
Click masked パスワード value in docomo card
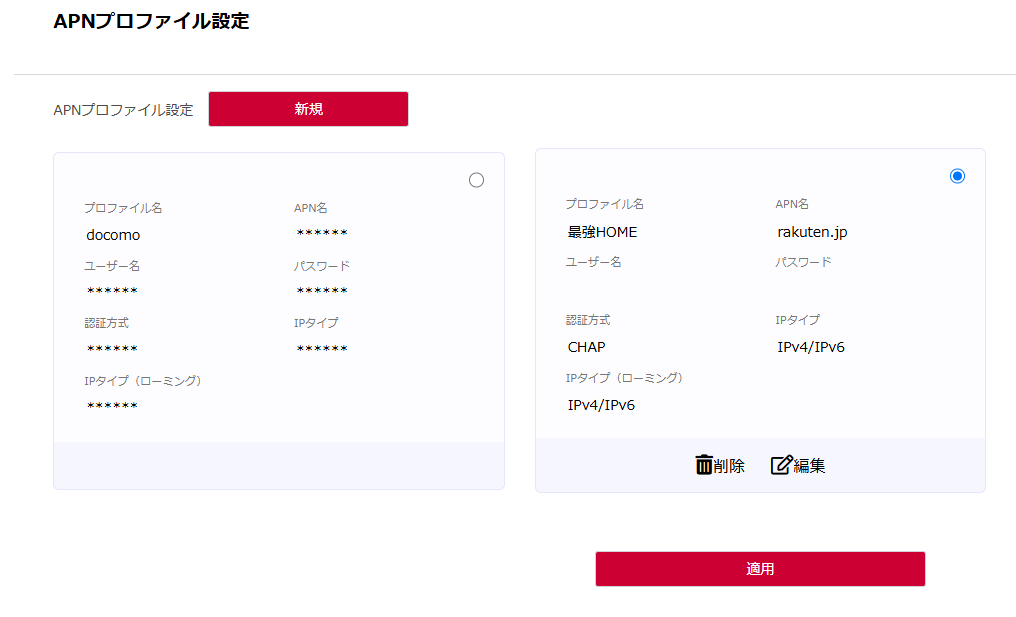(x=322, y=291)
